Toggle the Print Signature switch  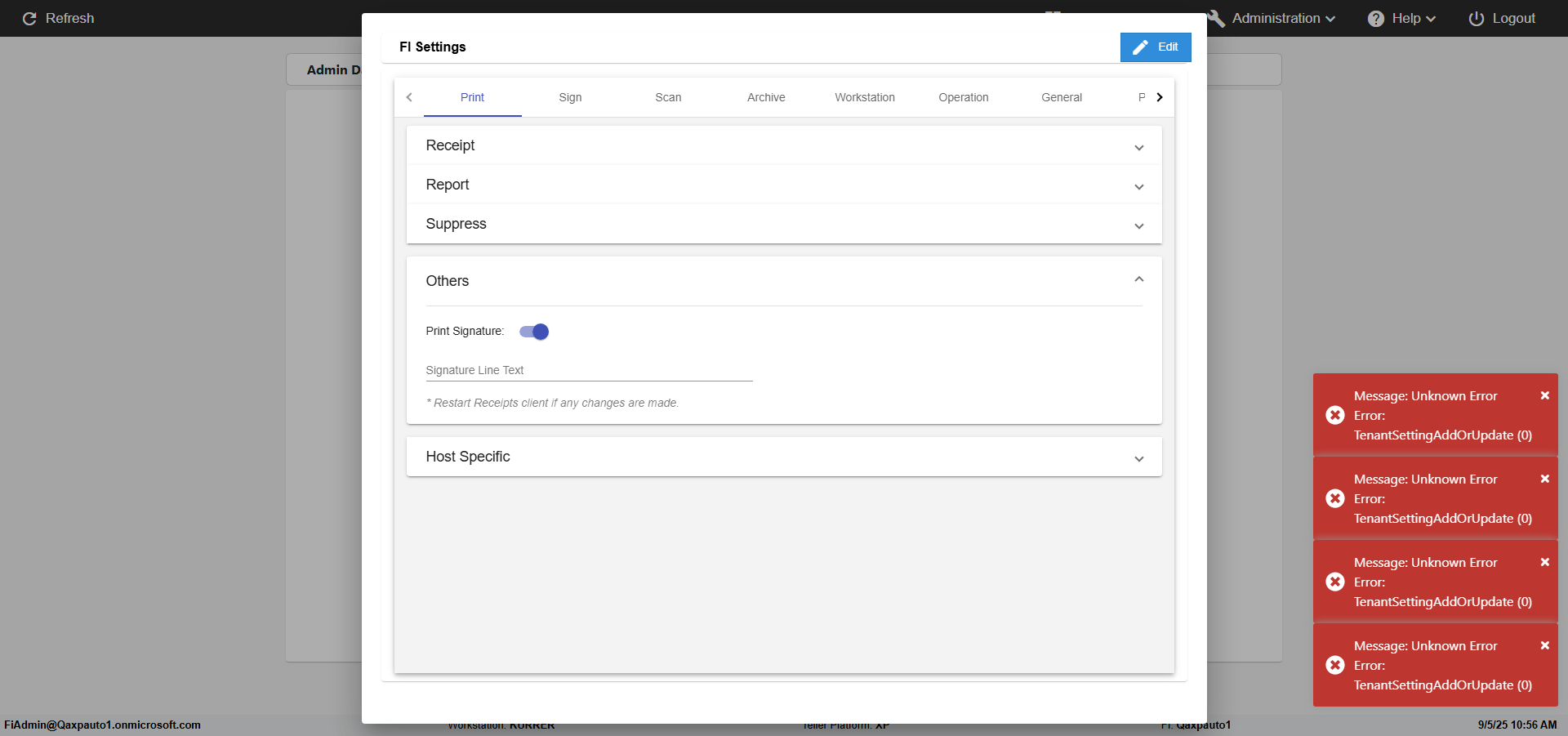point(534,332)
